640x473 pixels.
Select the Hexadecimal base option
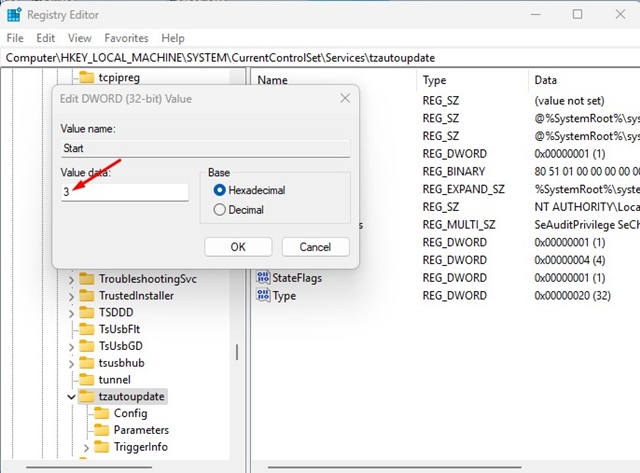(x=249, y=190)
